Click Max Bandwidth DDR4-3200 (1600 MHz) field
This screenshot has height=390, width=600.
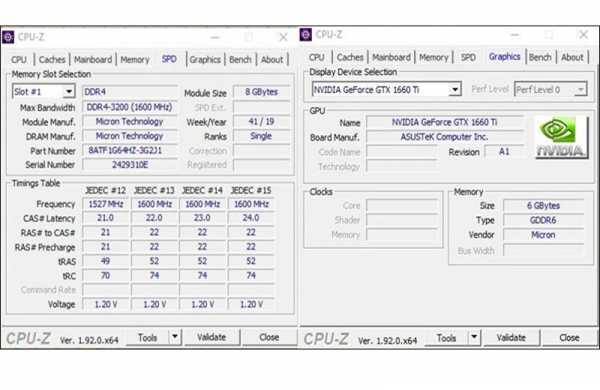pyautogui.click(x=130, y=107)
